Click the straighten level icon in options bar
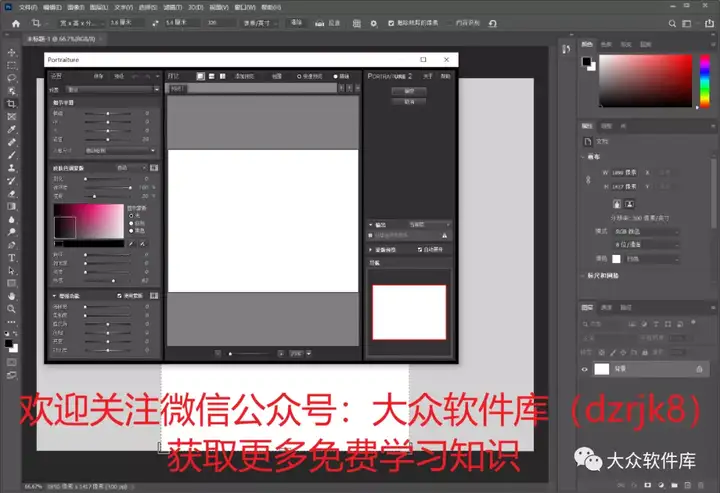Screen dimensions: 720x493 tap(320, 23)
